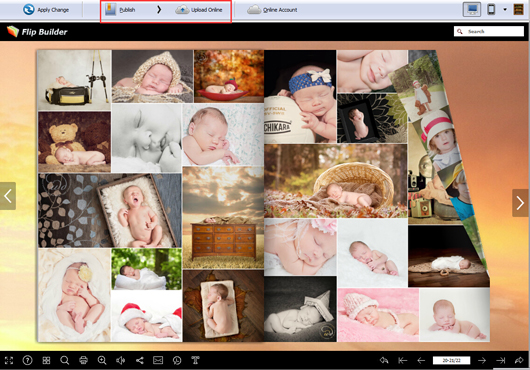Open the bookshelf icon at top right
The height and width of the screenshot is (370, 530).
click(x=519, y=9)
